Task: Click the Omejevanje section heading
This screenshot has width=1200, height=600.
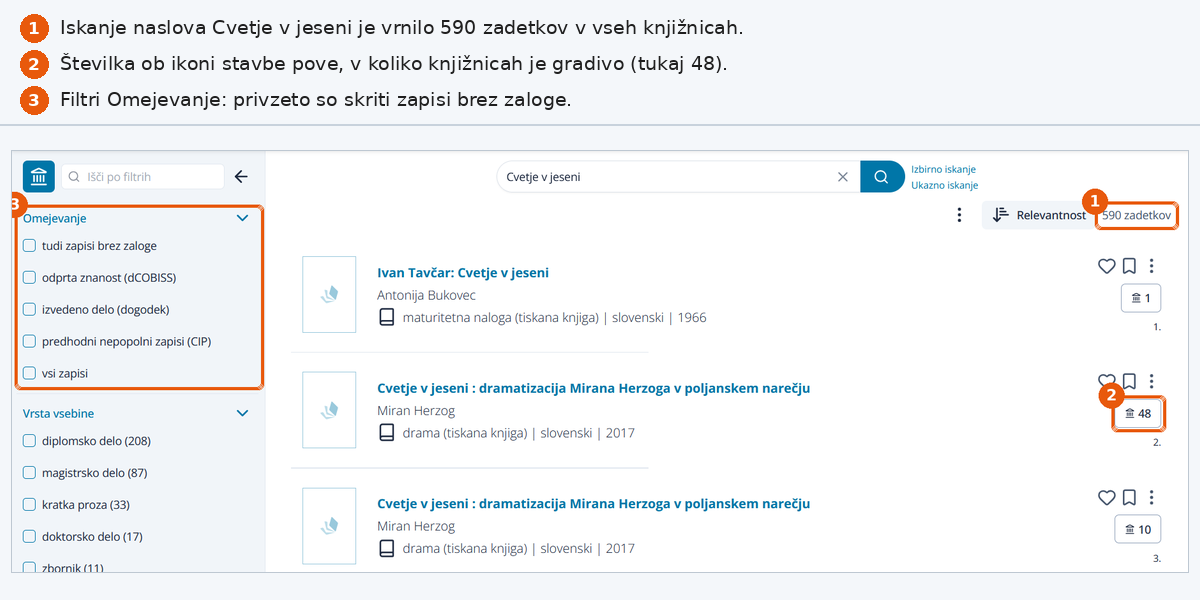Action: pos(54,218)
